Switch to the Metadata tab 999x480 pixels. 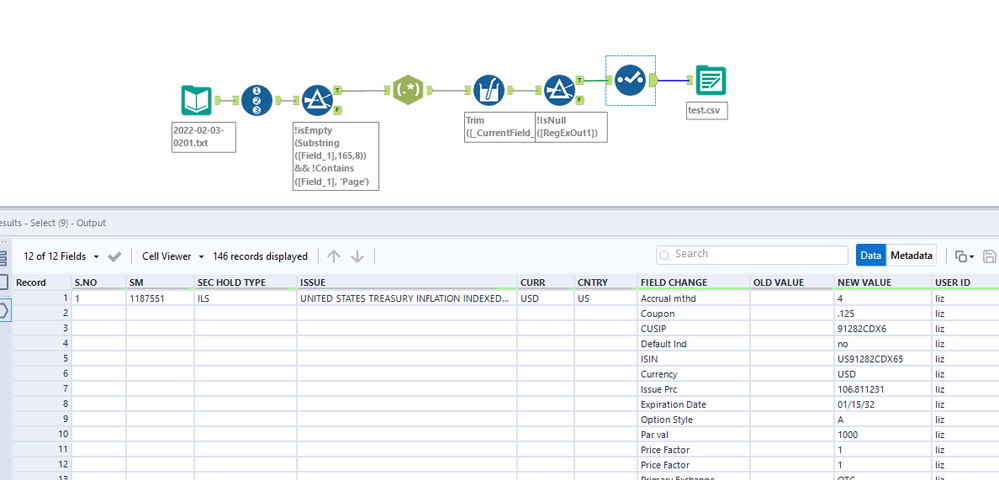(911, 256)
